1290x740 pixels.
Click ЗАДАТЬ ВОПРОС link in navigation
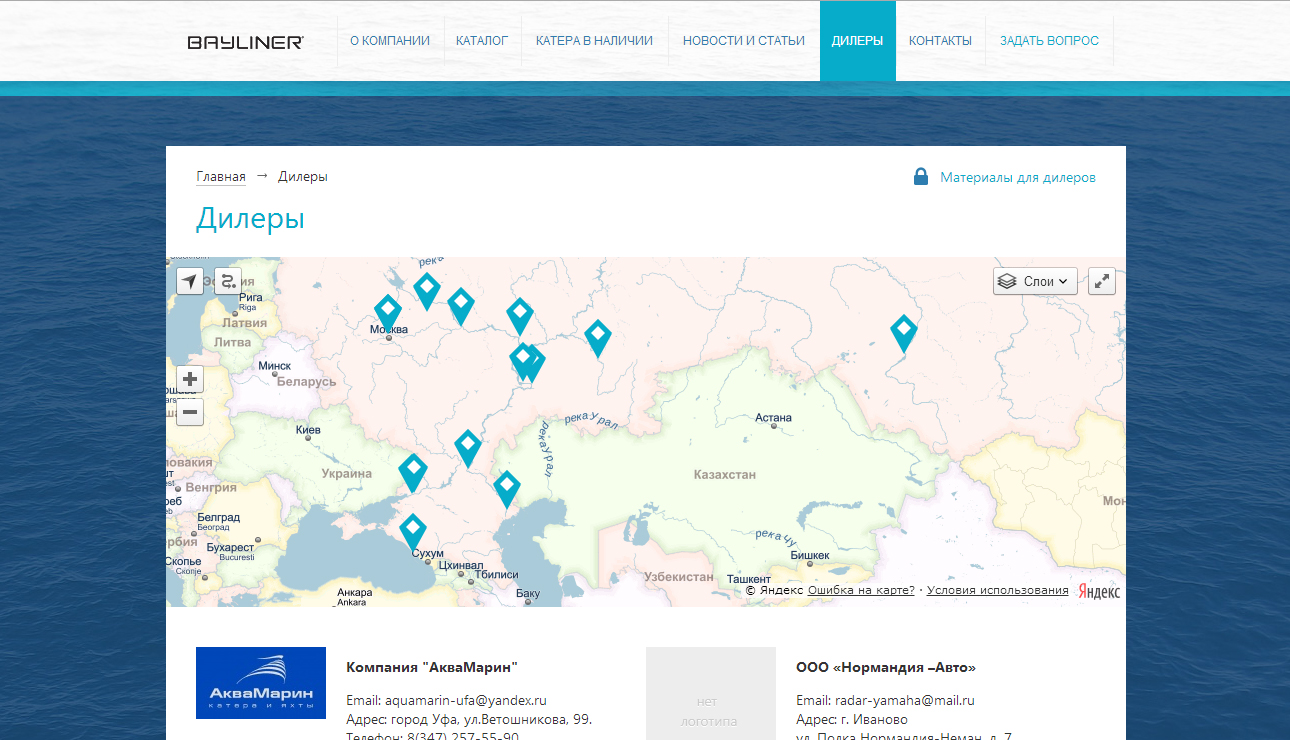click(x=1049, y=41)
